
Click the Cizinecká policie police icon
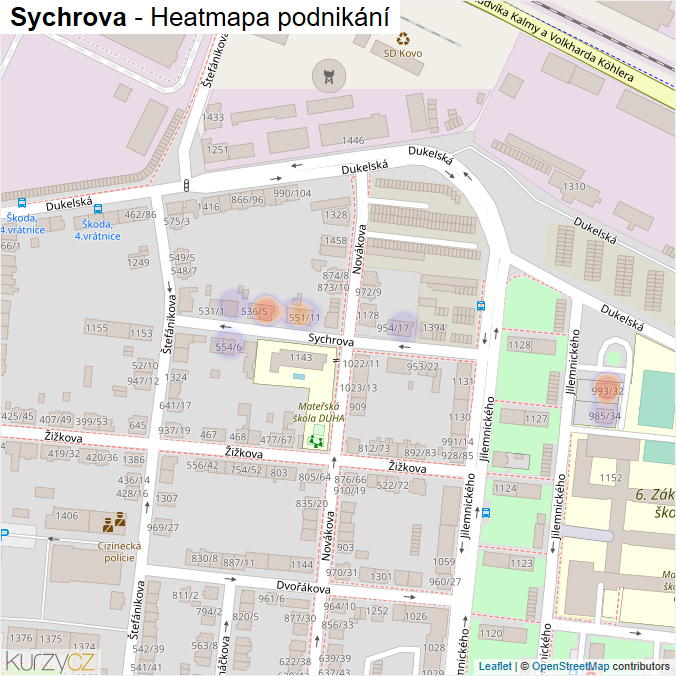tap(114, 522)
